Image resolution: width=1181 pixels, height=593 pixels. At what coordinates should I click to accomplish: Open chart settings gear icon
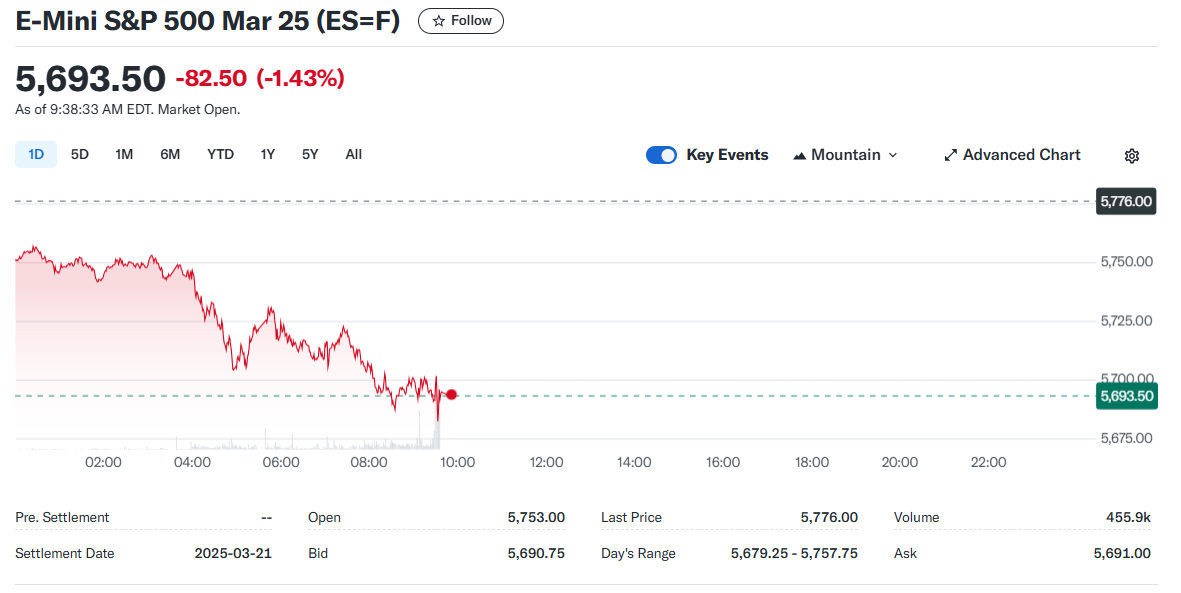(x=1132, y=155)
